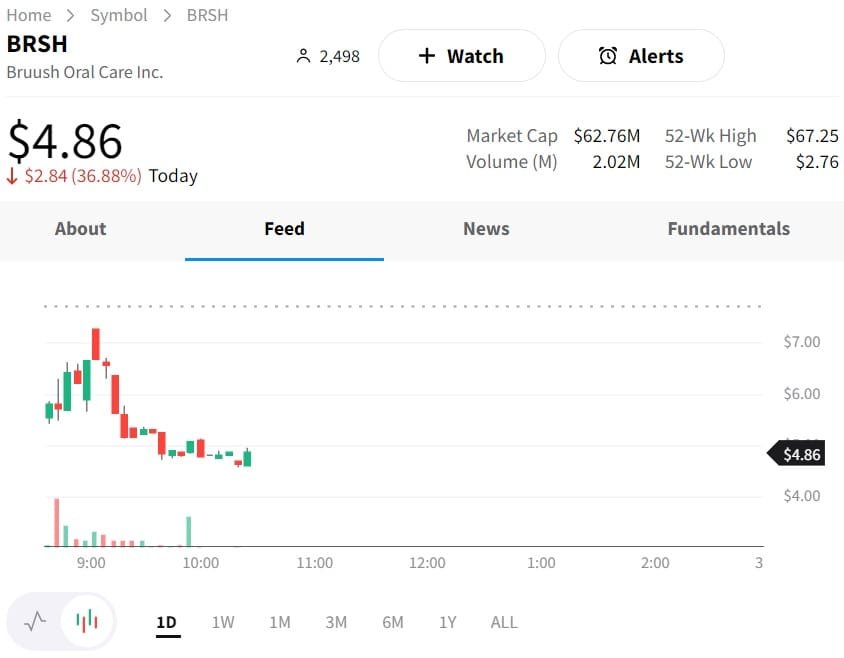Select candlestick chart view icon
The height and width of the screenshot is (658, 844).
[88, 622]
